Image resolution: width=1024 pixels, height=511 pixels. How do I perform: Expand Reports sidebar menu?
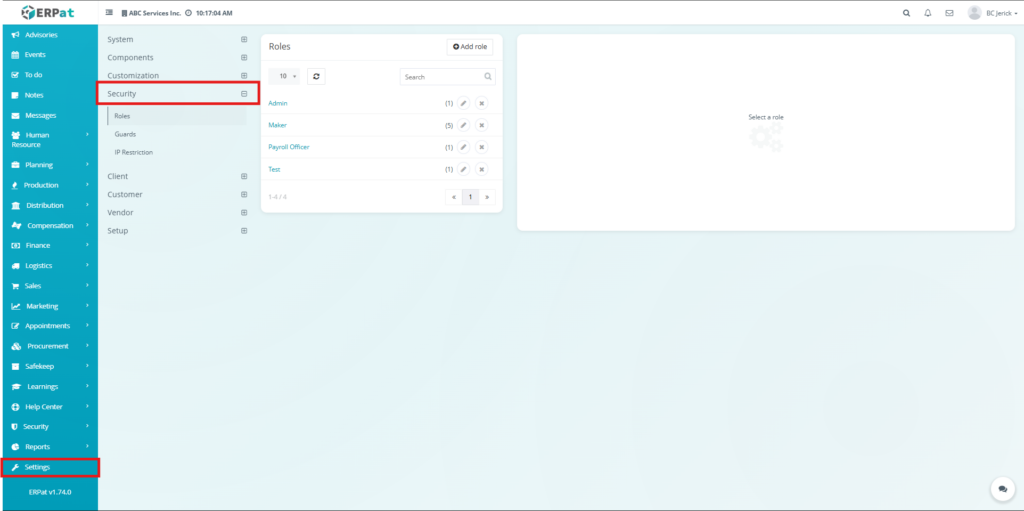tap(49, 447)
